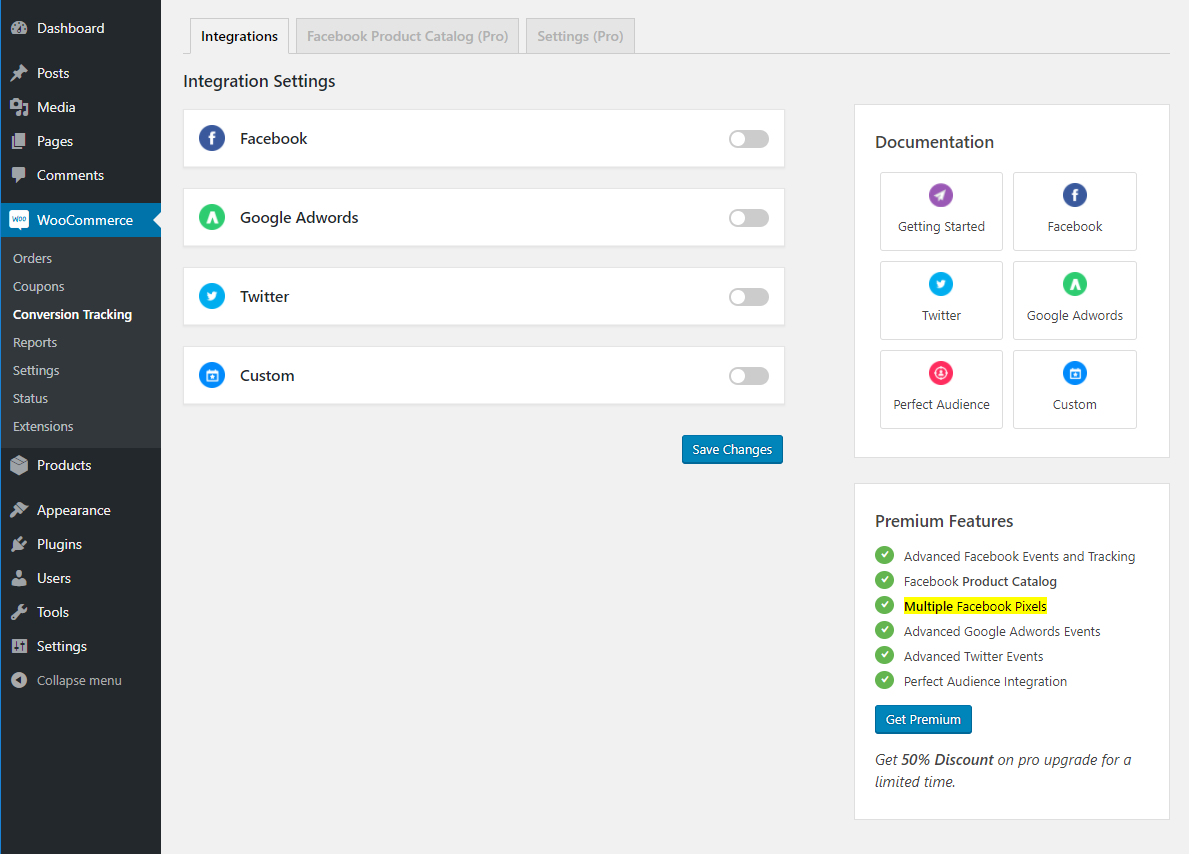
Task: Click Advanced Facebook Events and Tracking text
Action: click(1019, 557)
